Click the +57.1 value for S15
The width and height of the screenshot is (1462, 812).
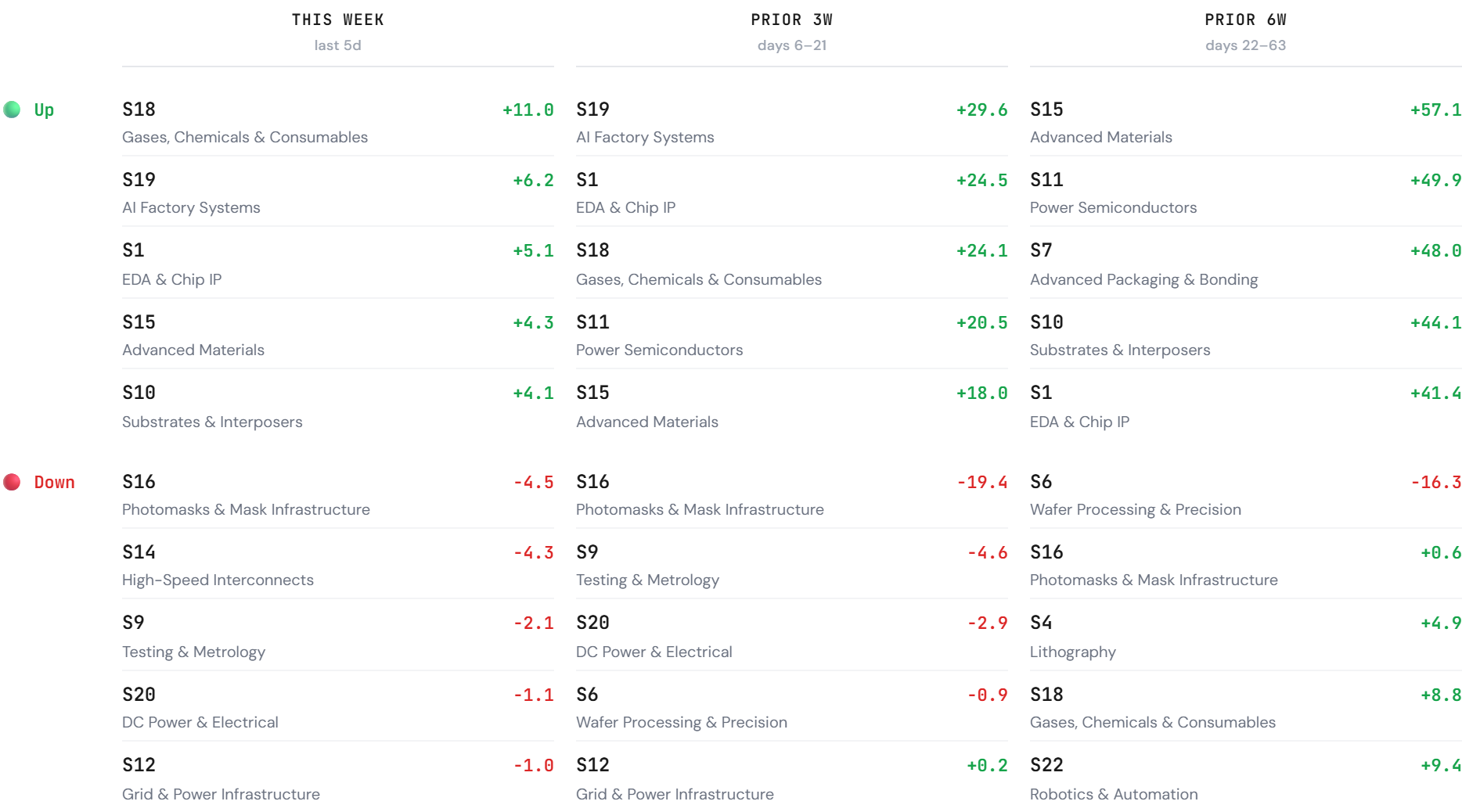click(x=1435, y=110)
